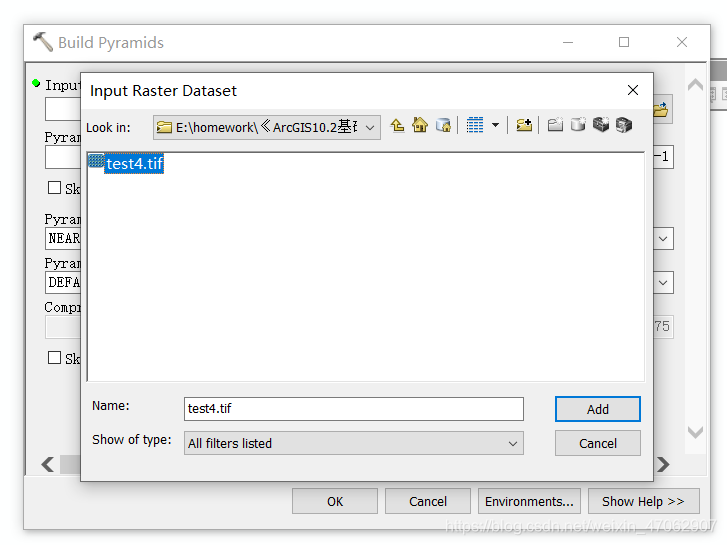Click the Name input field

click(354, 409)
